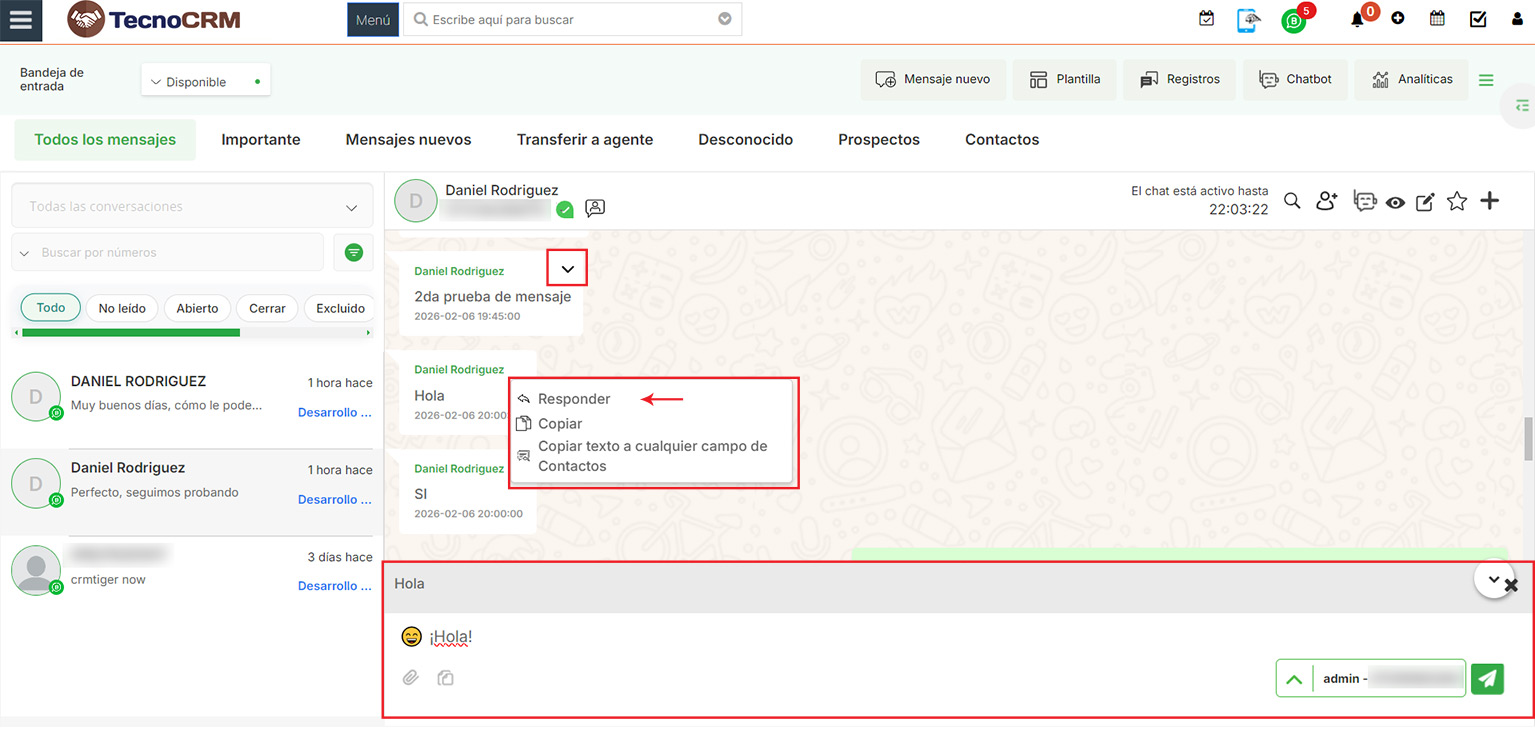Open the hamburger menu at top left
The image size is (1535, 730).
[x=21, y=20]
